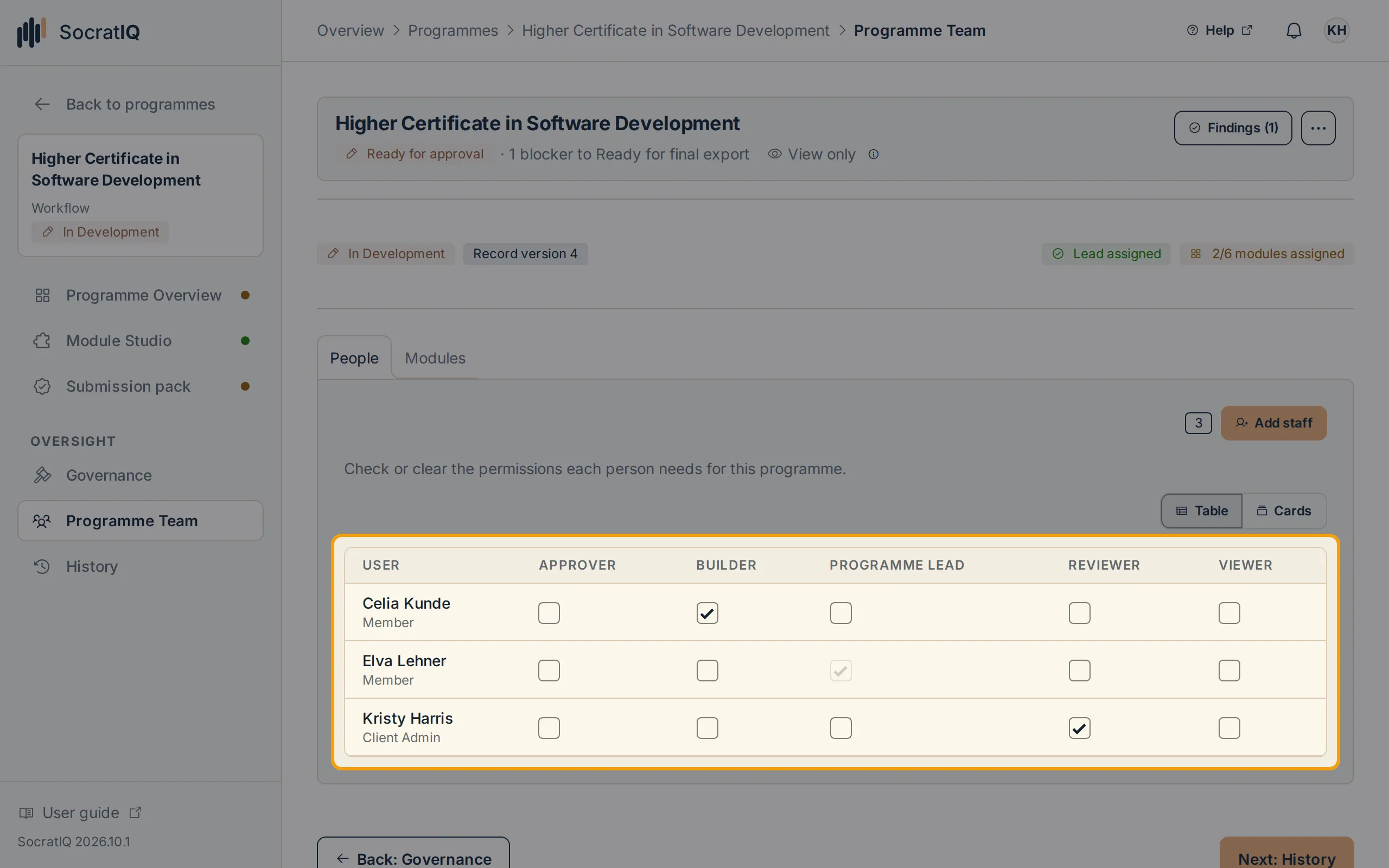Open Findings (1) button
Image resolution: width=1389 pixels, height=868 pixels.
pyautogui.click(x=1233, y=128)
